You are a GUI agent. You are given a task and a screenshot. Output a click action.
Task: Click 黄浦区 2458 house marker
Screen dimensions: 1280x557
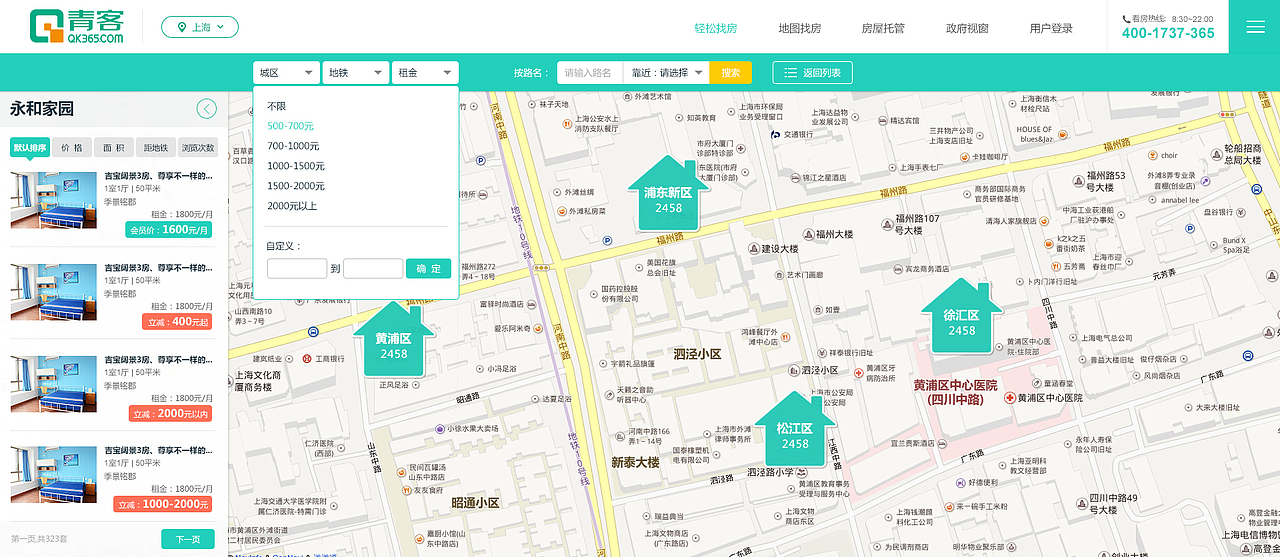393,340
